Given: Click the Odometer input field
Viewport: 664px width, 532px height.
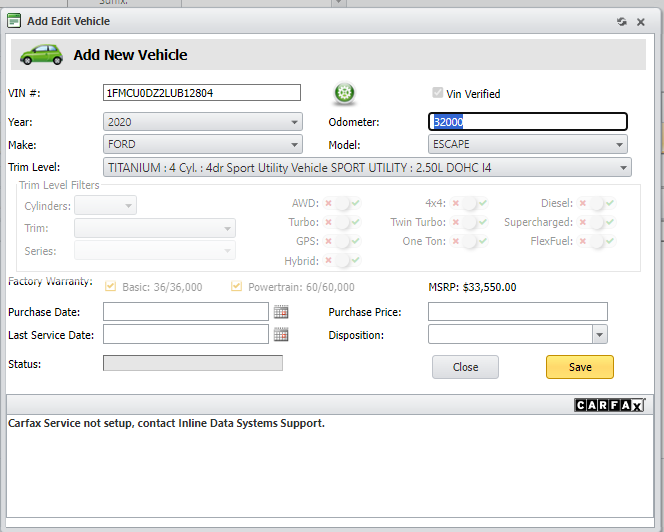Looking at the screenshot, I should [x=528, y=122].
